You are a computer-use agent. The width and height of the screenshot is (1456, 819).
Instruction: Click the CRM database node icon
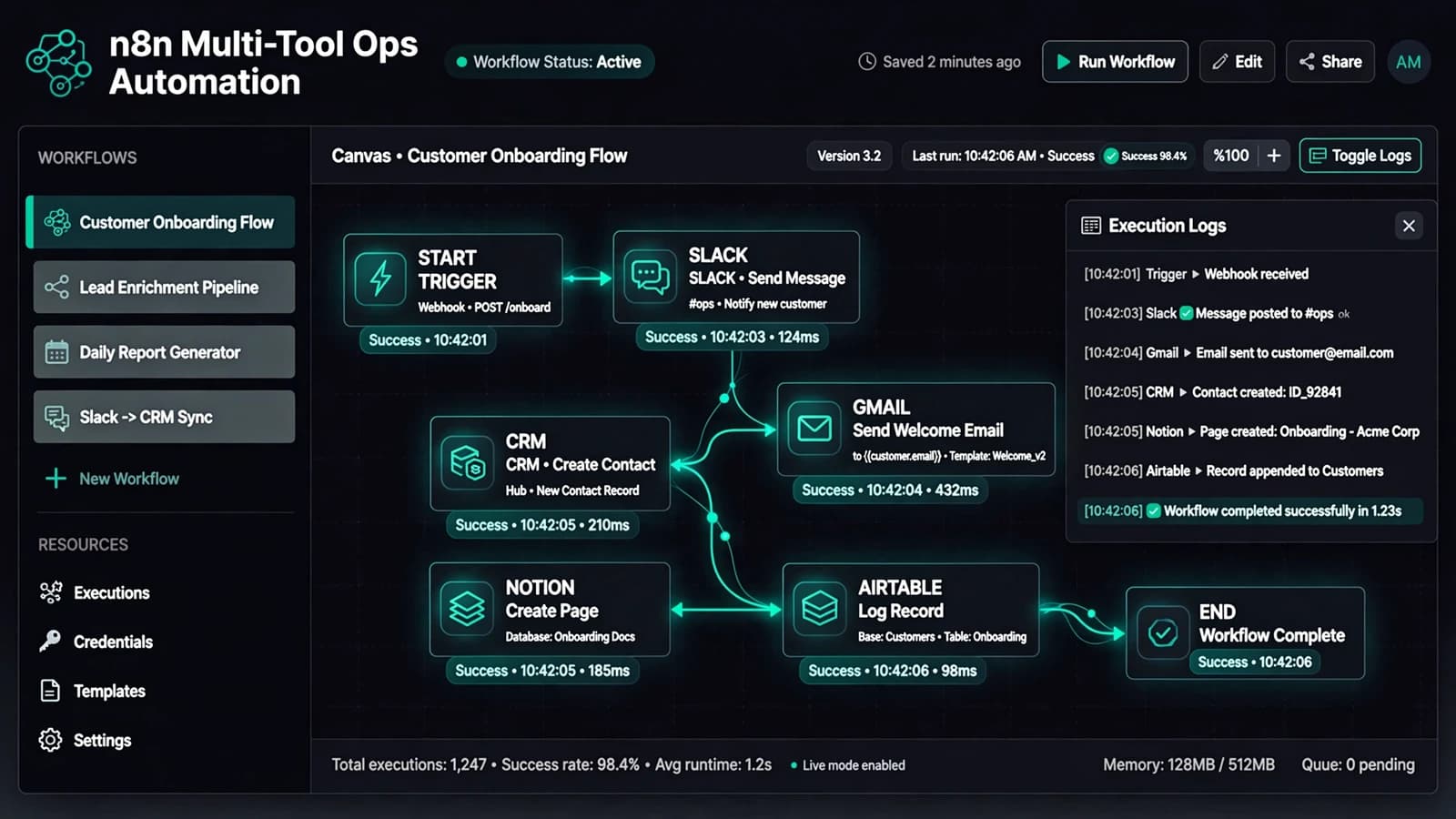pos(468,462)
